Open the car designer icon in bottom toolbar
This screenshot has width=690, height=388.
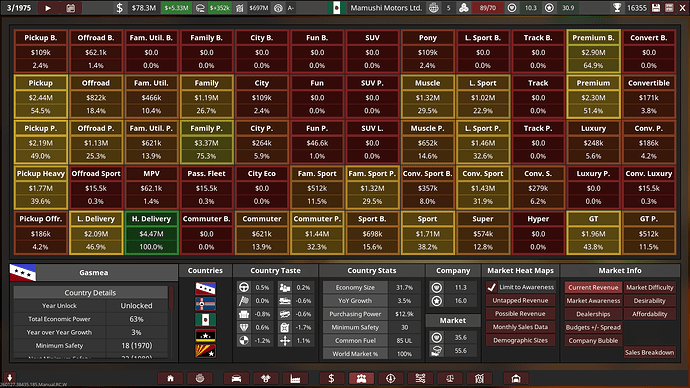[236, 378]
